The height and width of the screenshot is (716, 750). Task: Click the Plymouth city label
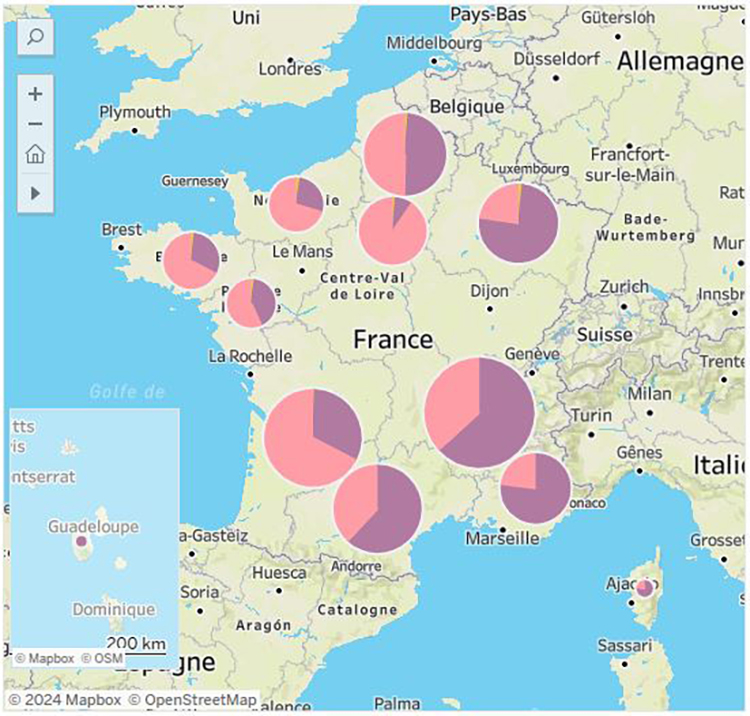(135, 113)
